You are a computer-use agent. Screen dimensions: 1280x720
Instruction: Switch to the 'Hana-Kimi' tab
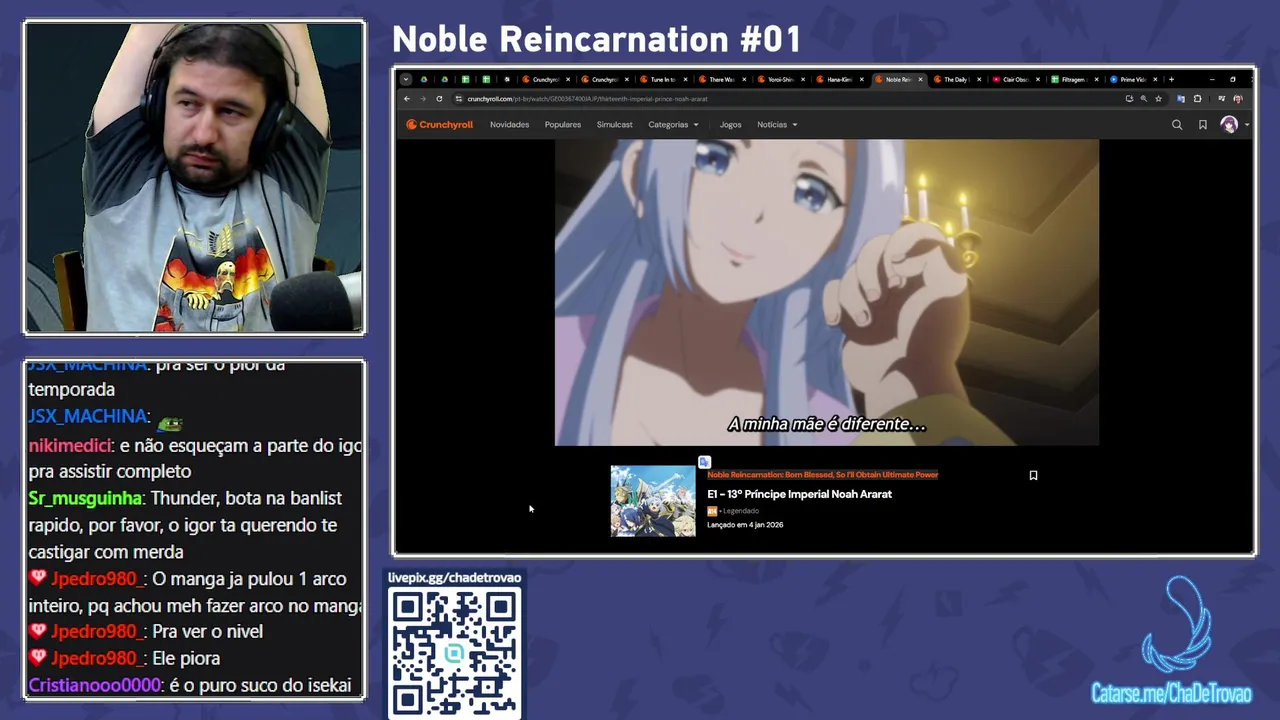pos(838,79)
